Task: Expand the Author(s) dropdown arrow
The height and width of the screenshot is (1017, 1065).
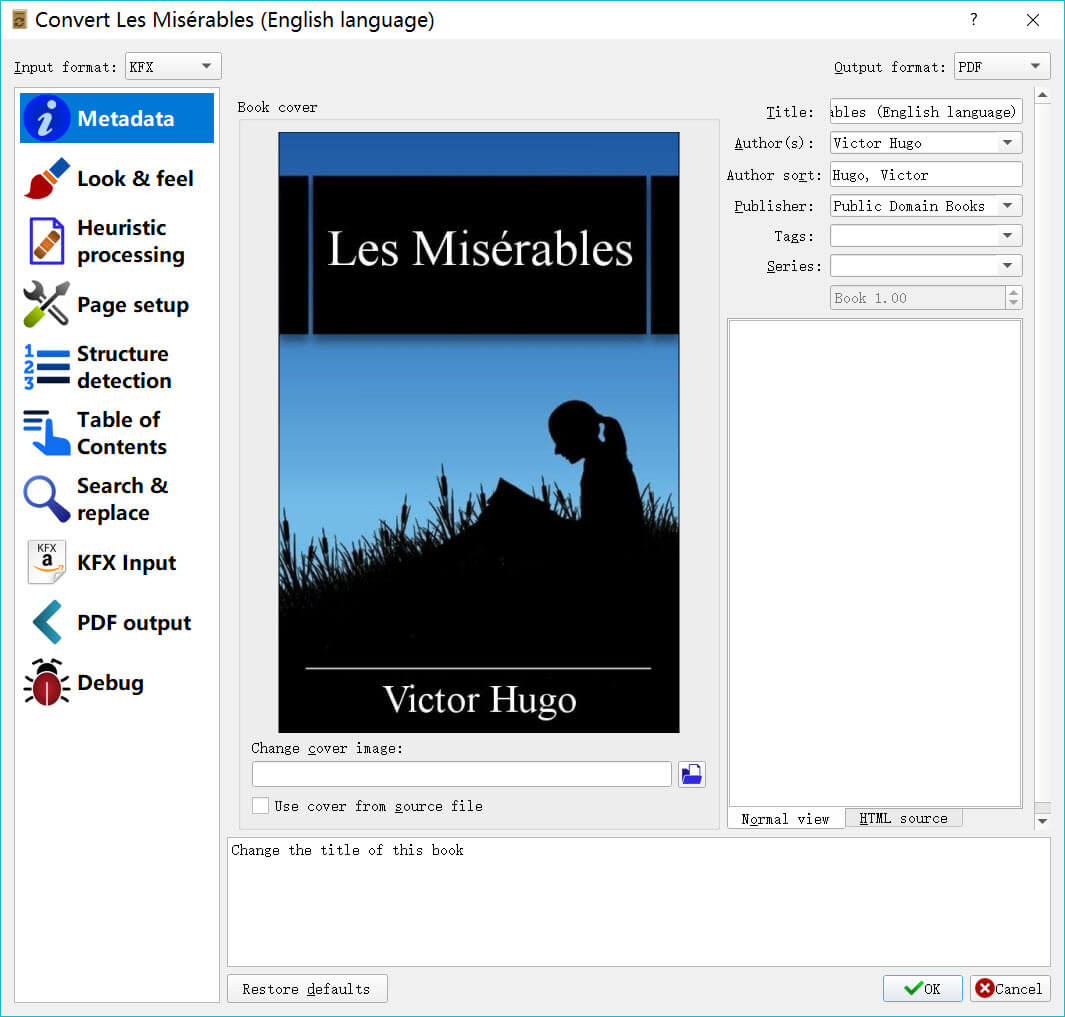Action: (1008, 143)
